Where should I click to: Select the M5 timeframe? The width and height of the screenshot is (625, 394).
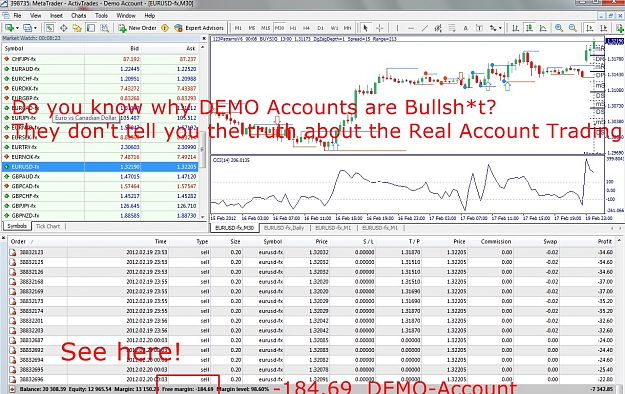point(252,28)
